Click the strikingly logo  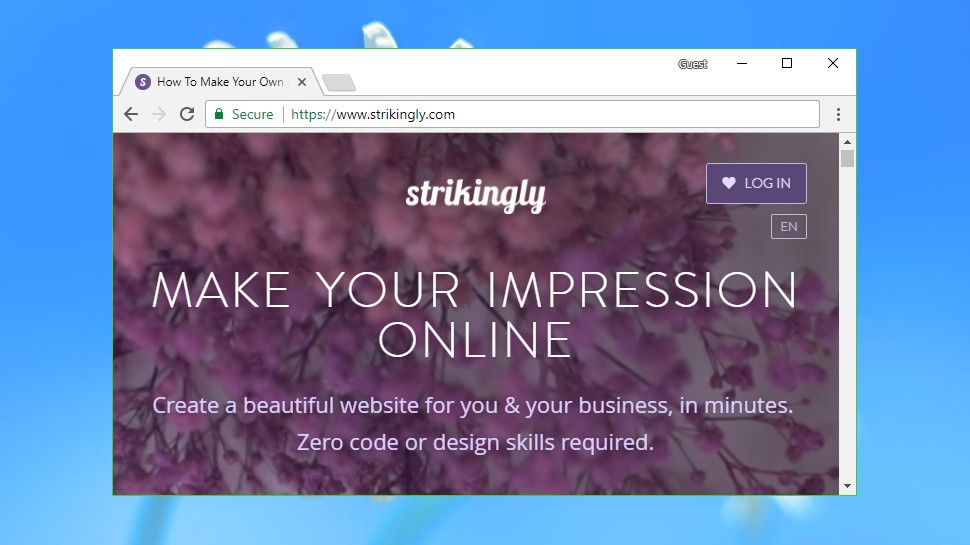coord(476,195)
